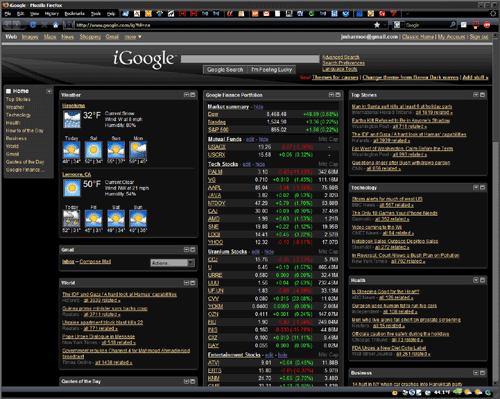This screenshot has height=399, width=500.
Task: Click the Add stuff link
Action: (x=475, y=77)
